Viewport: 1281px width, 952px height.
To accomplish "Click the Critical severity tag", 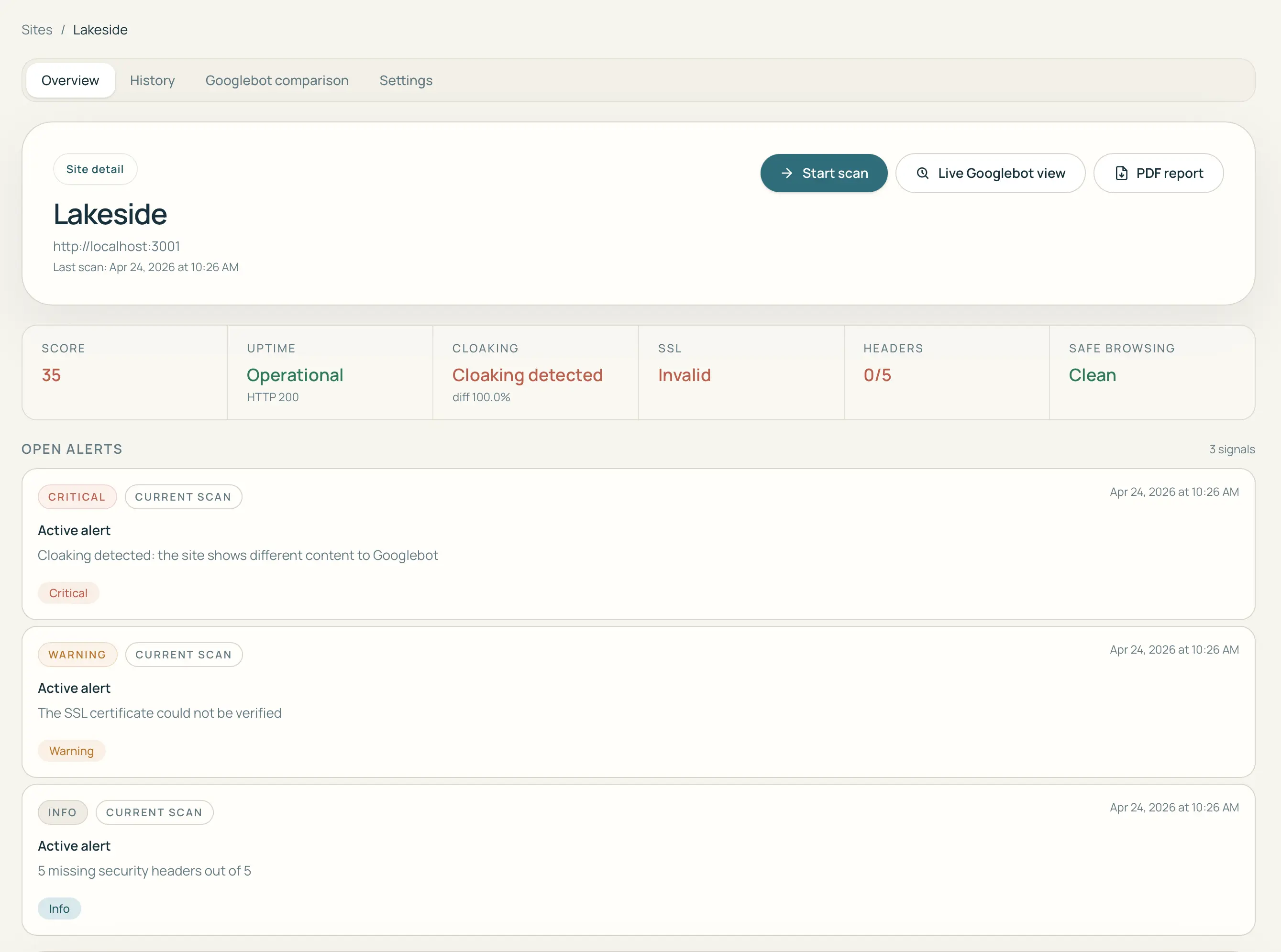I will tap(68, 593).
